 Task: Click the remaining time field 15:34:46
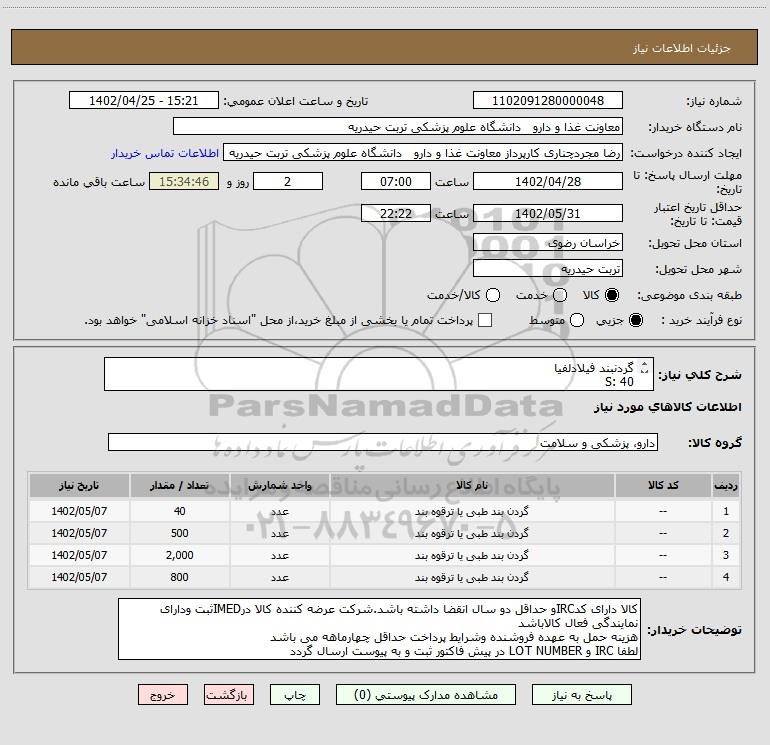(184, 182)
